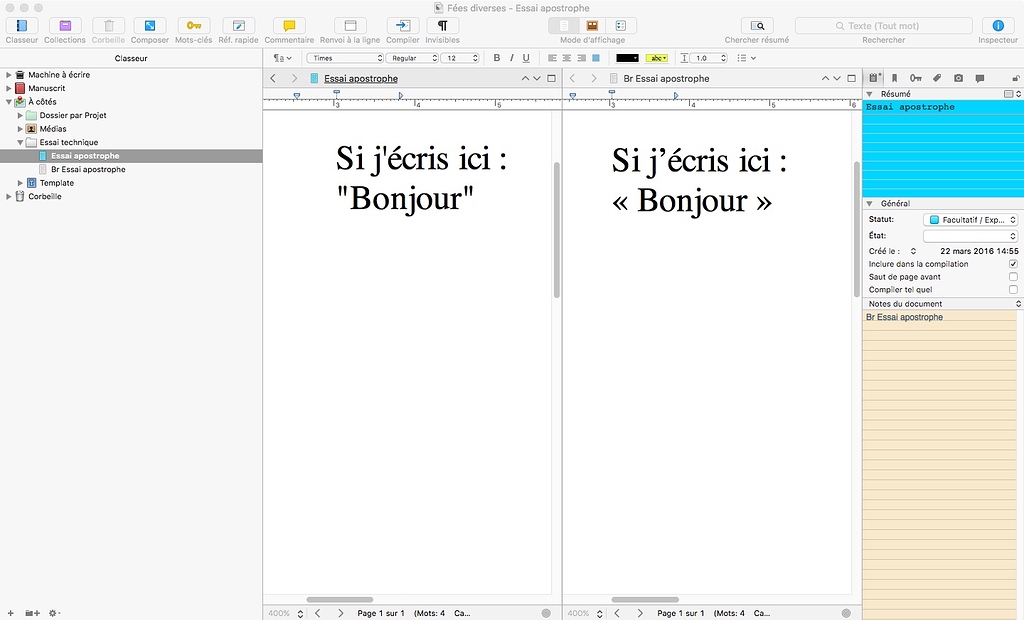This screenshot has height=620, width=1024.
Task: Collapse the Essai technique folder
Action: tap(20, 142)
